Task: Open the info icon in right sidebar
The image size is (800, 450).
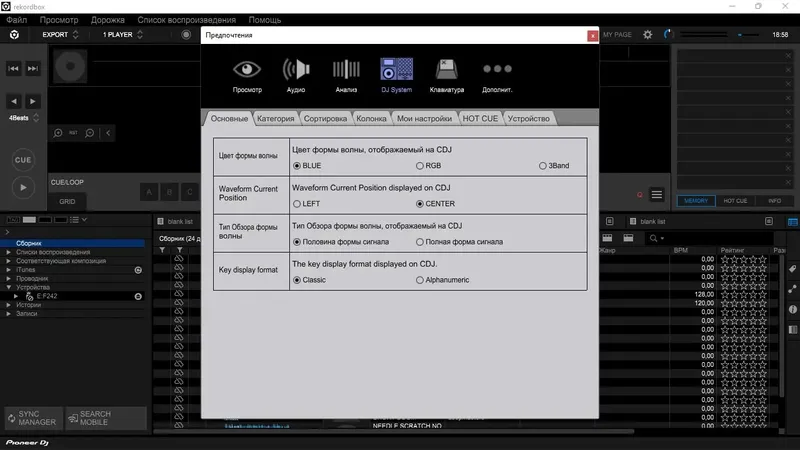Action: pyautogui.click(x=792, y=309)
